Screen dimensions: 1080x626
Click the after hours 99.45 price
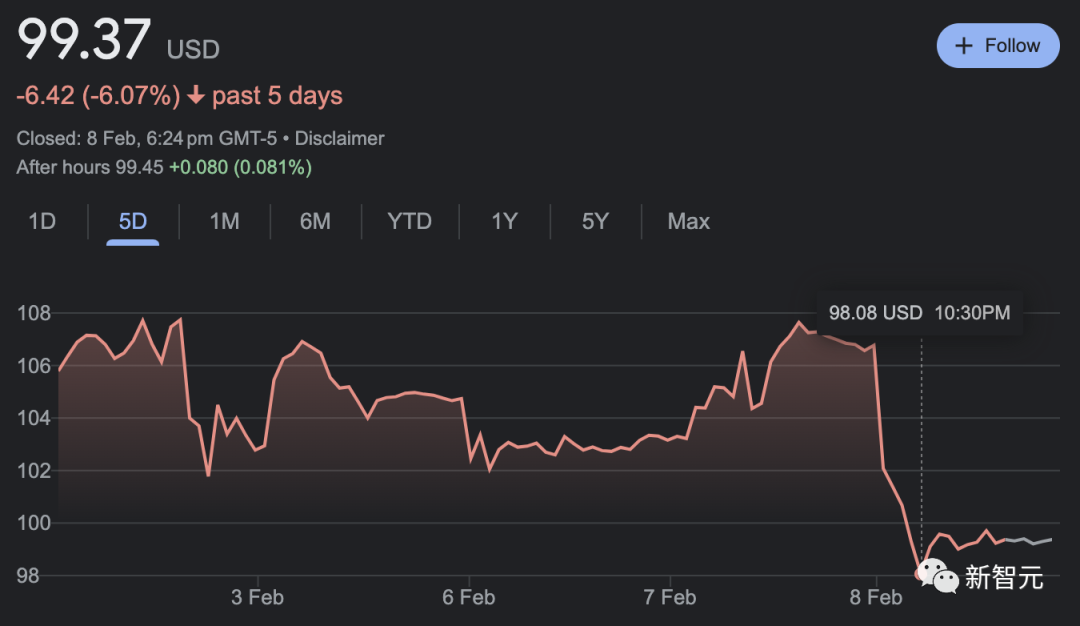(139, 167)
